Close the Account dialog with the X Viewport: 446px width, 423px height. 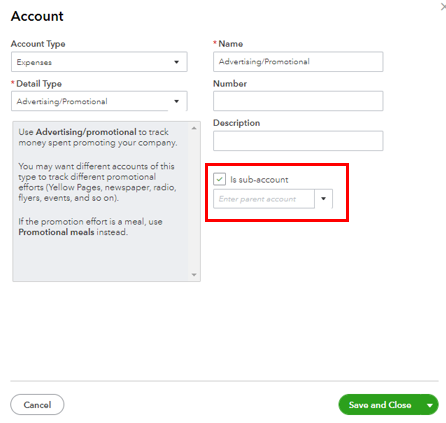click(443, 7)
